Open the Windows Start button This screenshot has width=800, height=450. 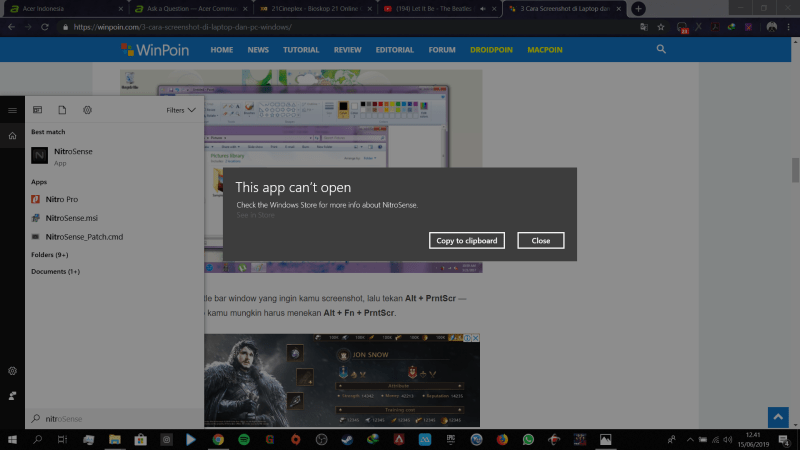(12, 439)
